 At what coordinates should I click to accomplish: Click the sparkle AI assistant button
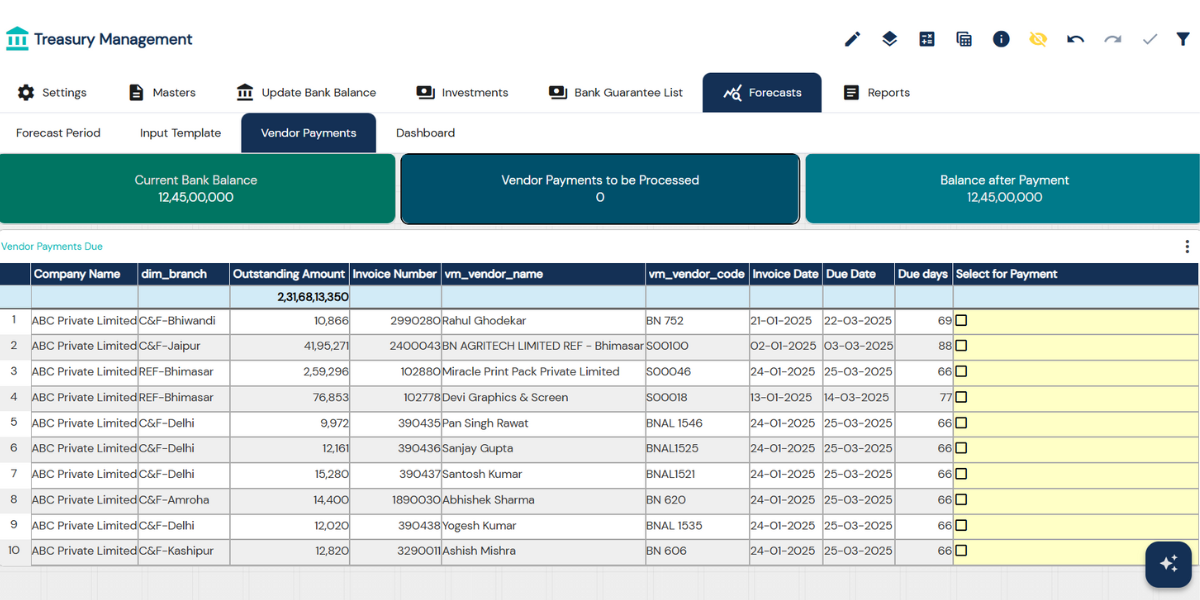pos(1168,564)
